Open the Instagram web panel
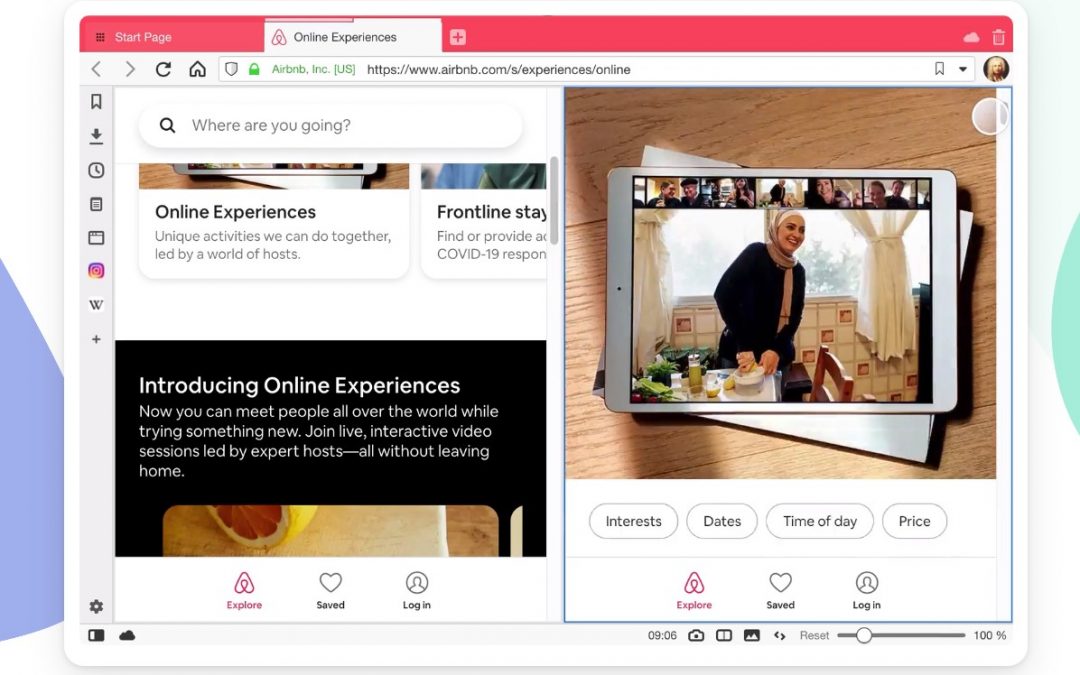1080x675 pixels. (x=96, y=271)
